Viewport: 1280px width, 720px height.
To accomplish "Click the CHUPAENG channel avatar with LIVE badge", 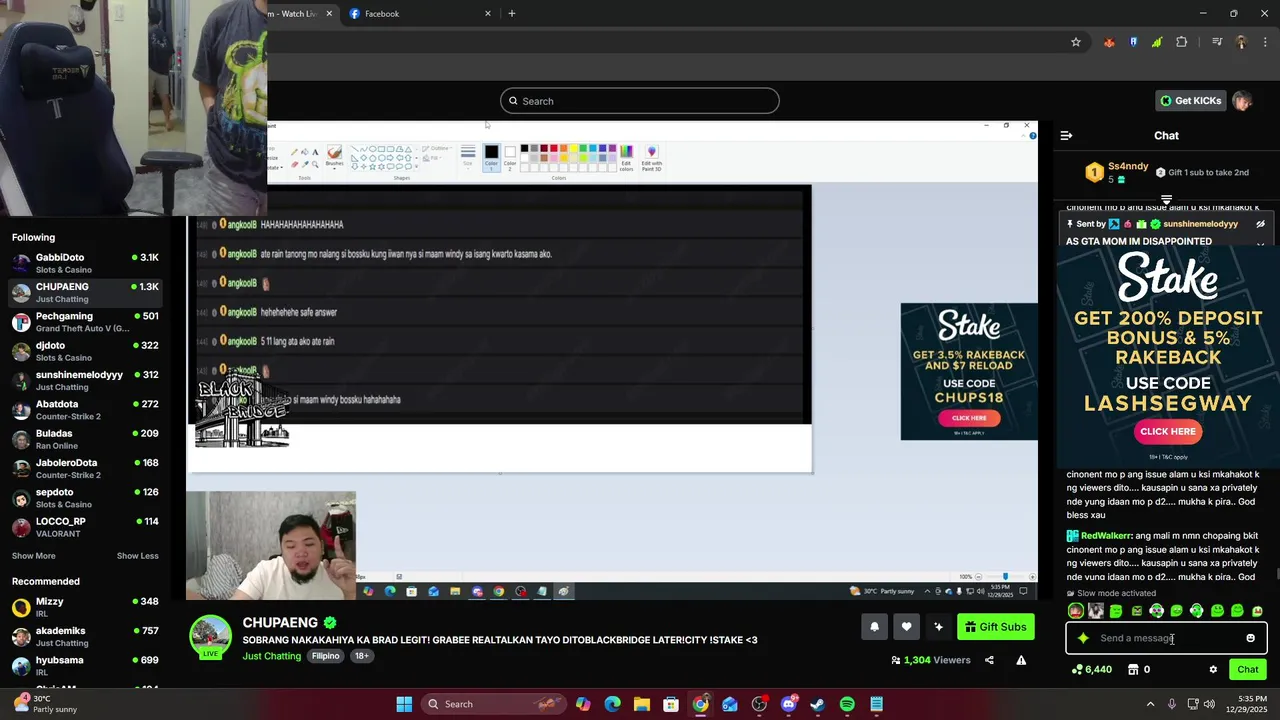I will [210, 637].
